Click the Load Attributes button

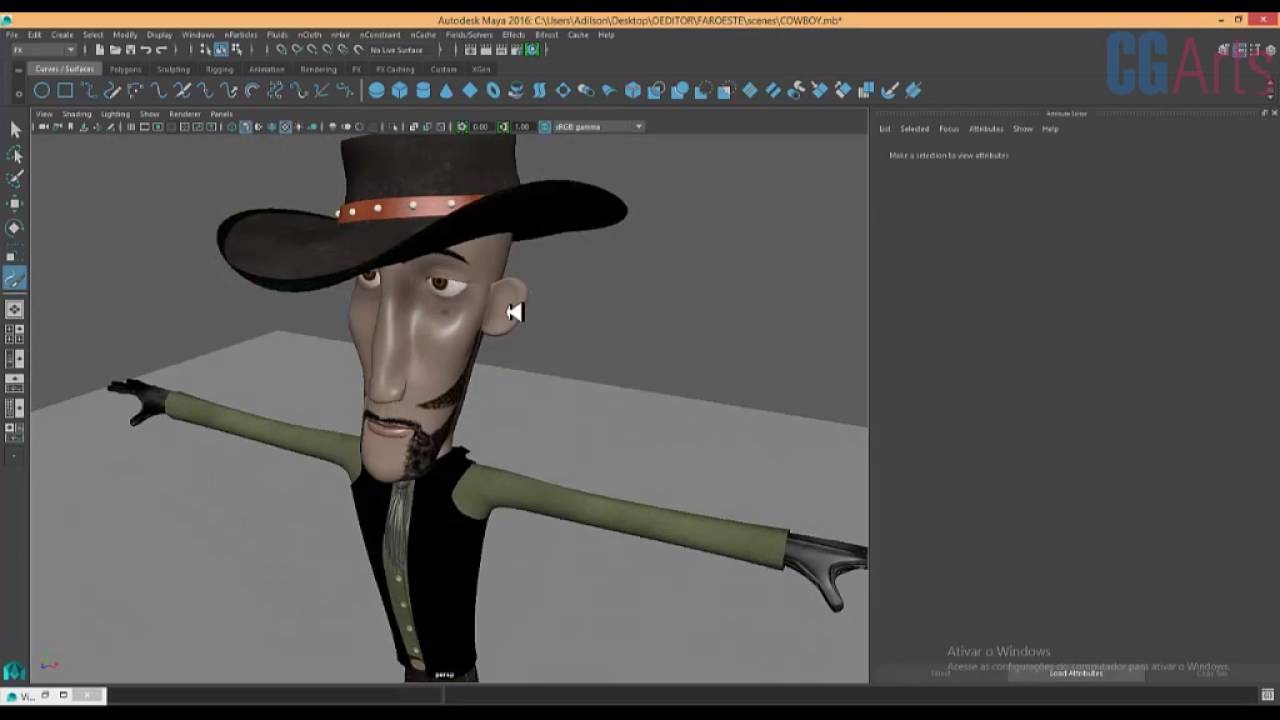tap(1076, 673)
